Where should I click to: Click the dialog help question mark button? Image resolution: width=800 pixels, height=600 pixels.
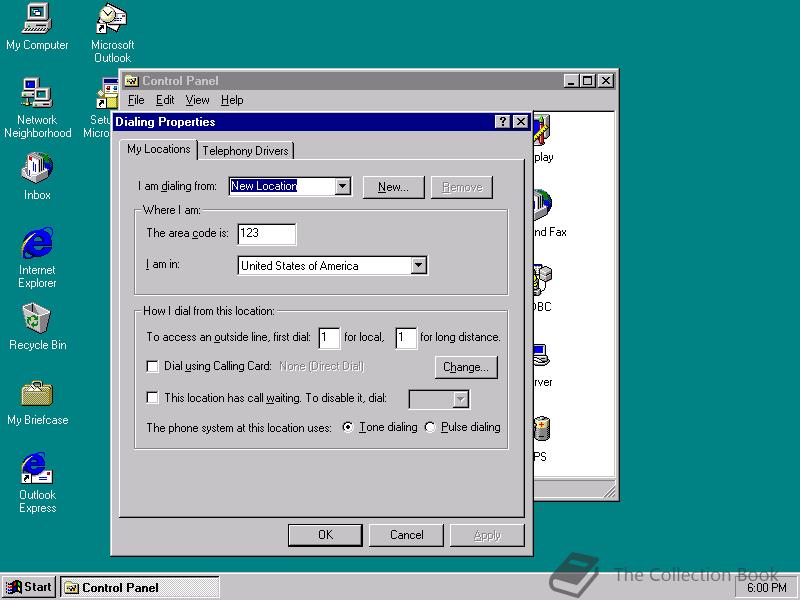click(x=503, y=121)
